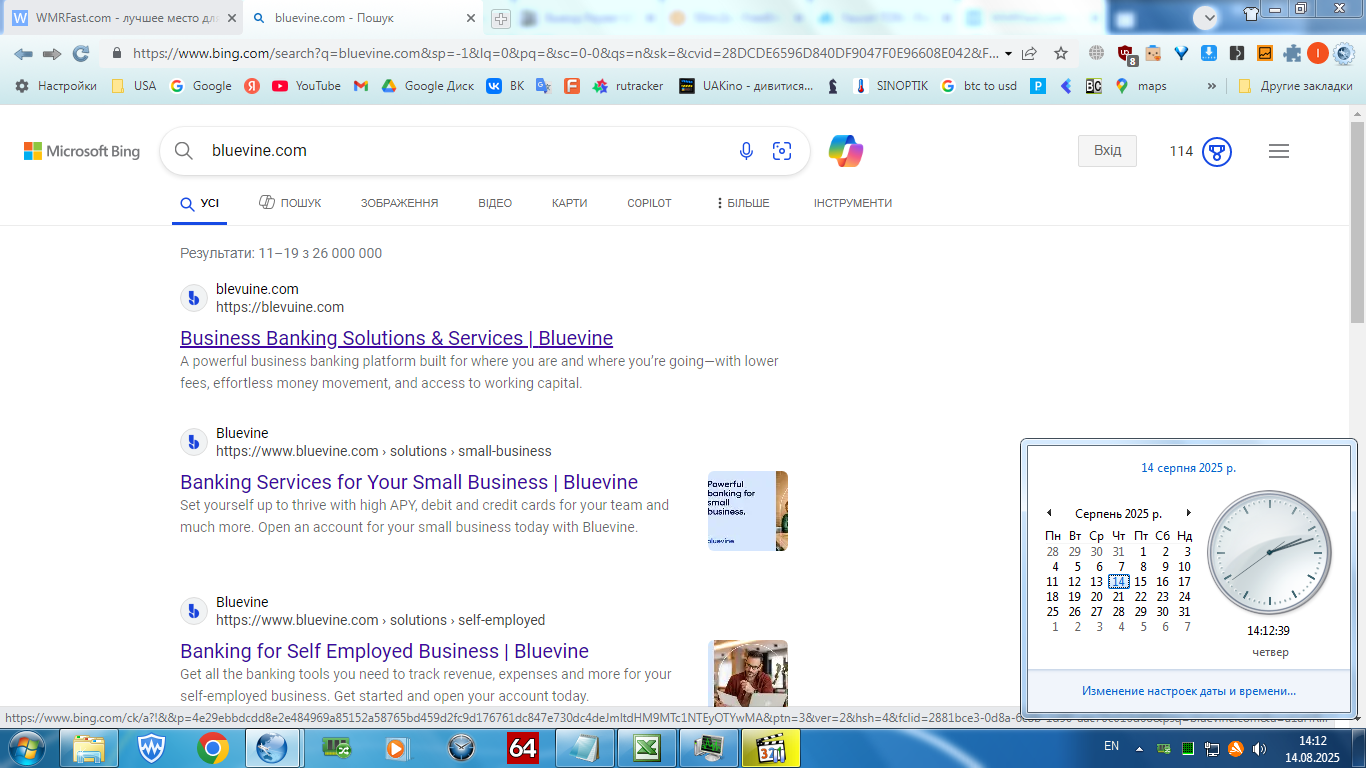Bookmark this page with the star icon
This screenshot has height=768, width=1366.
pos(1061,54)
